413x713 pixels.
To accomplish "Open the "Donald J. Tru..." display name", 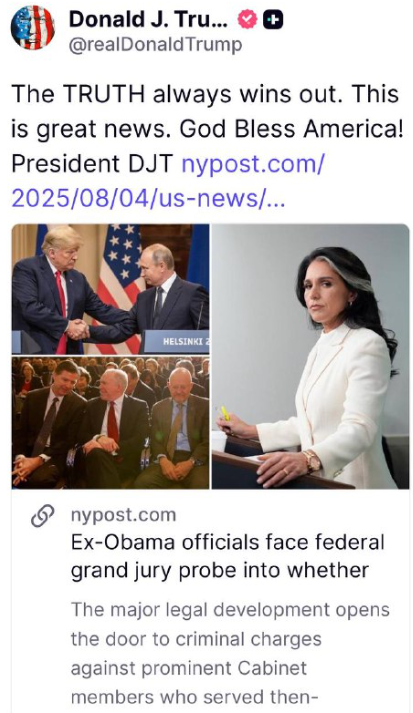I will click(x=149, y=20).
